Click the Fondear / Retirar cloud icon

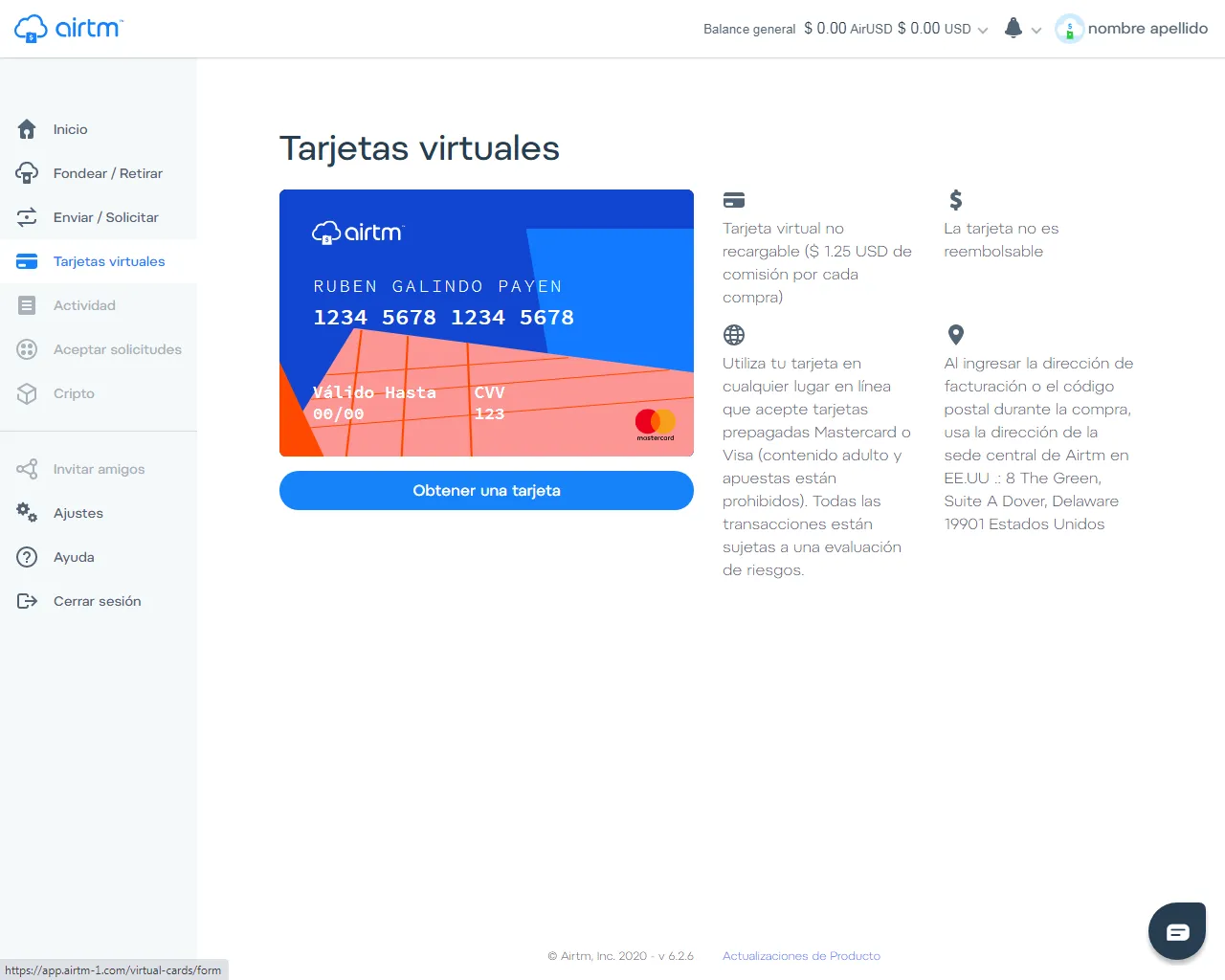(x=27, y=173)
